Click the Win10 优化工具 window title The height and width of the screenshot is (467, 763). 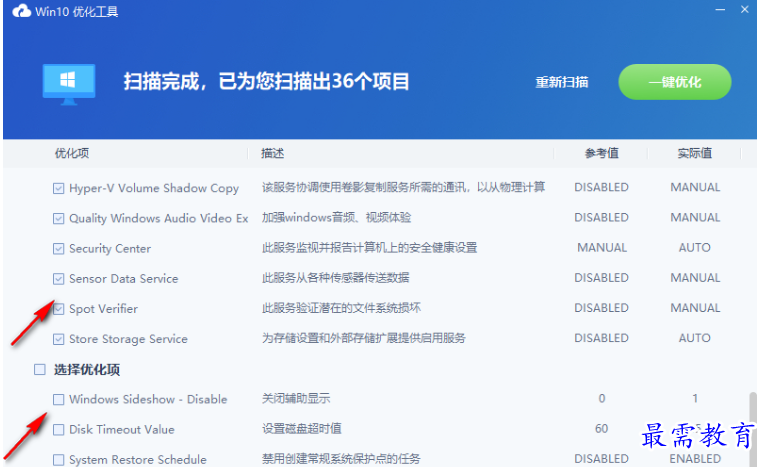[x=76, y=12]
